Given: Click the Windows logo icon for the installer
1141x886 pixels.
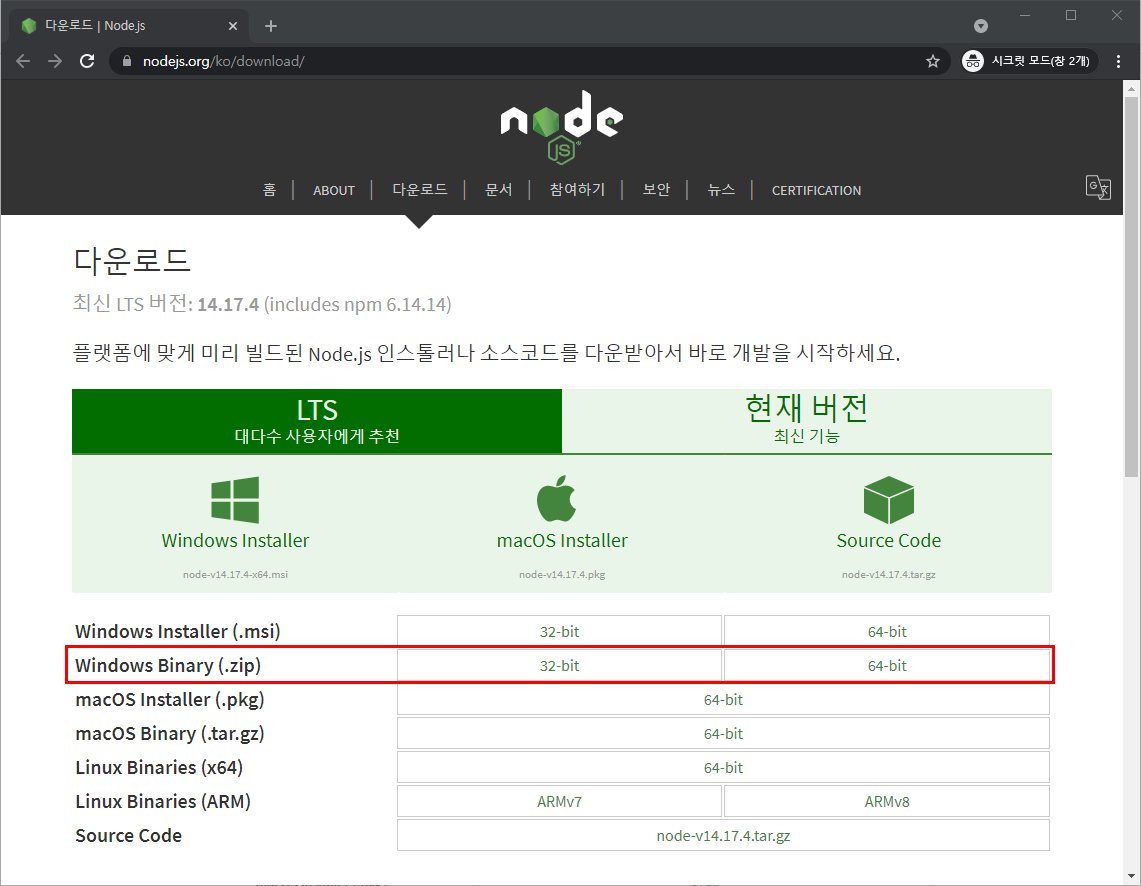Looking at the screenshot, I should 235,500.
